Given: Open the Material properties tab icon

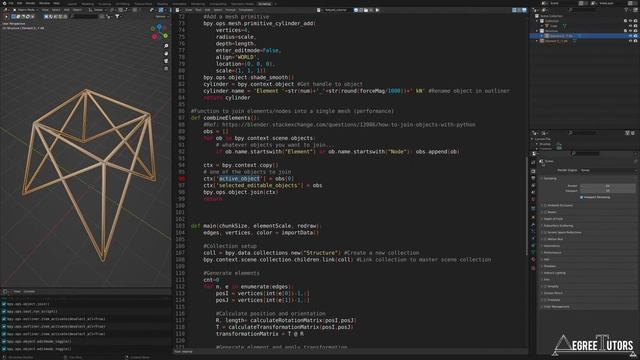Looking at the screenshot, I should 533,260.
